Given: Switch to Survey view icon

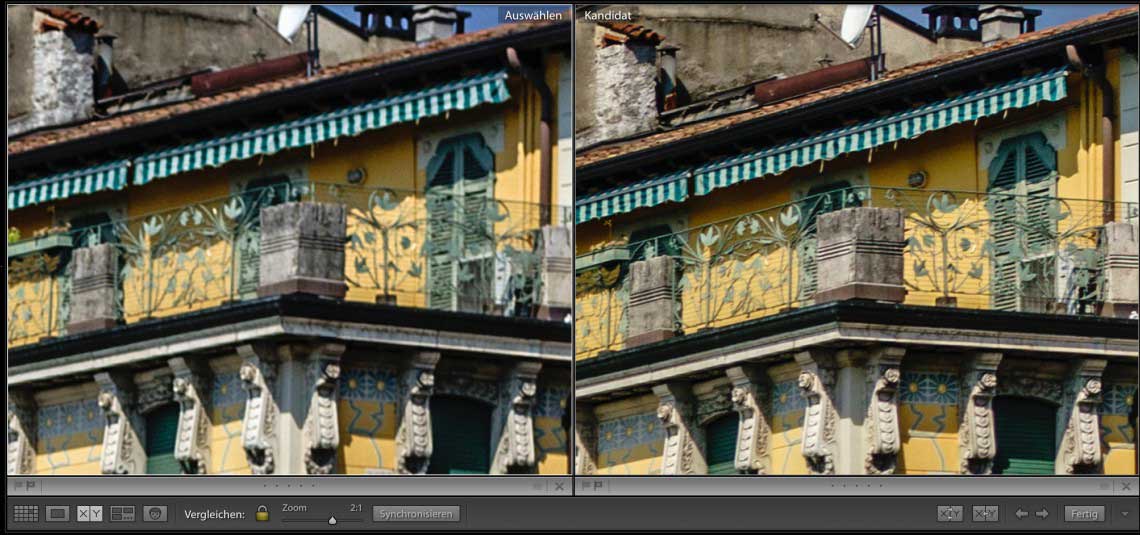Looking at the screenshot, I should [122, 514].
